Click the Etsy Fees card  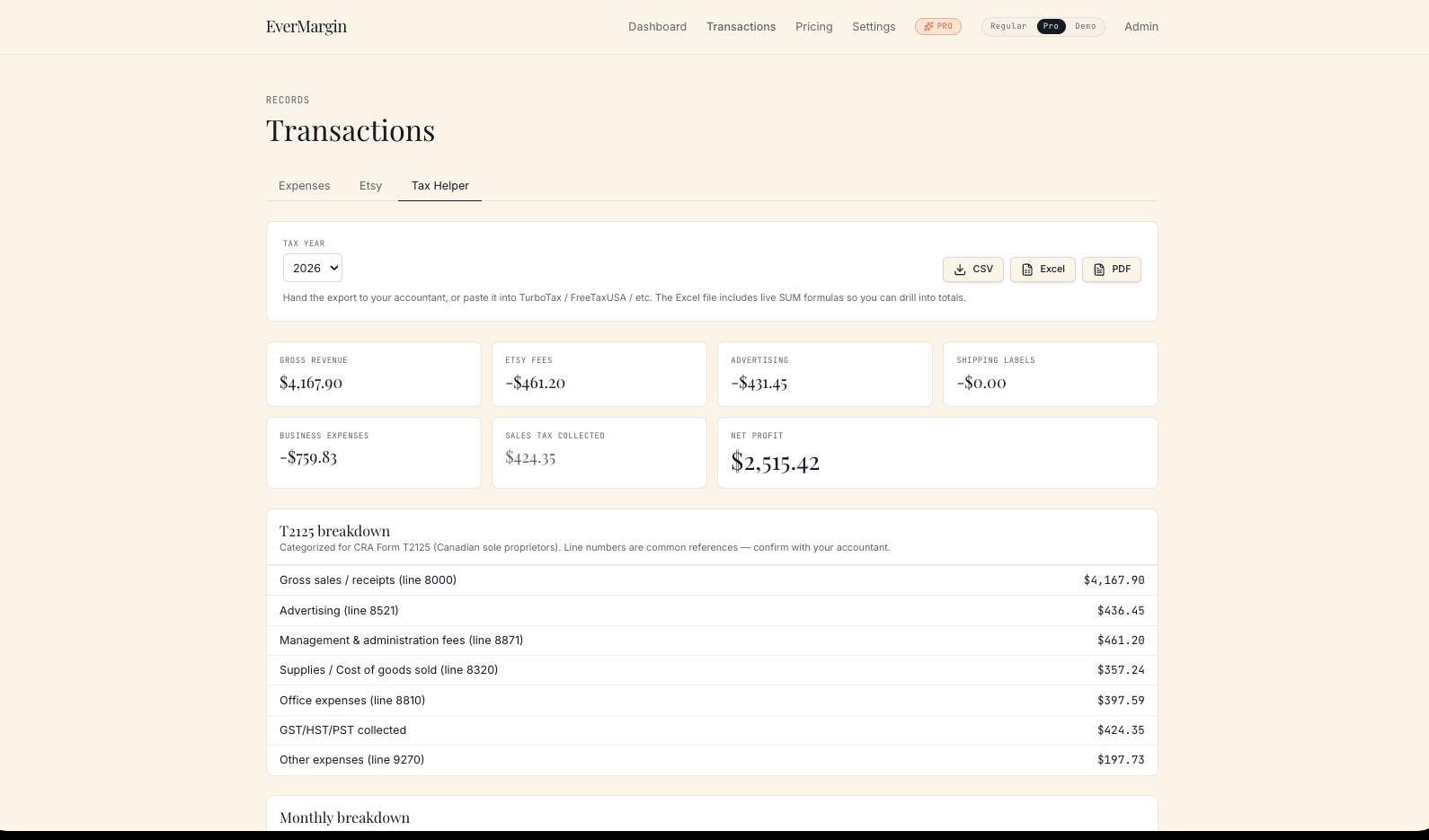coord(599,374)
